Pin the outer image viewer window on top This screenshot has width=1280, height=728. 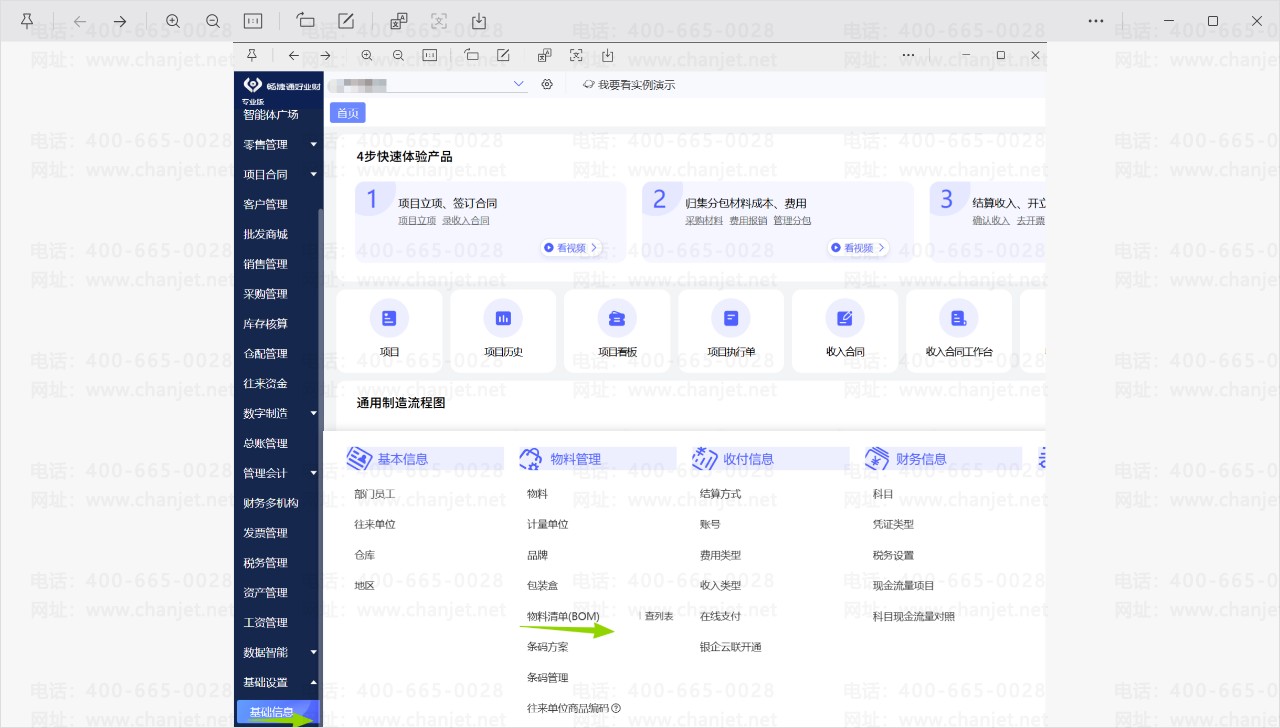click(26, 21)
